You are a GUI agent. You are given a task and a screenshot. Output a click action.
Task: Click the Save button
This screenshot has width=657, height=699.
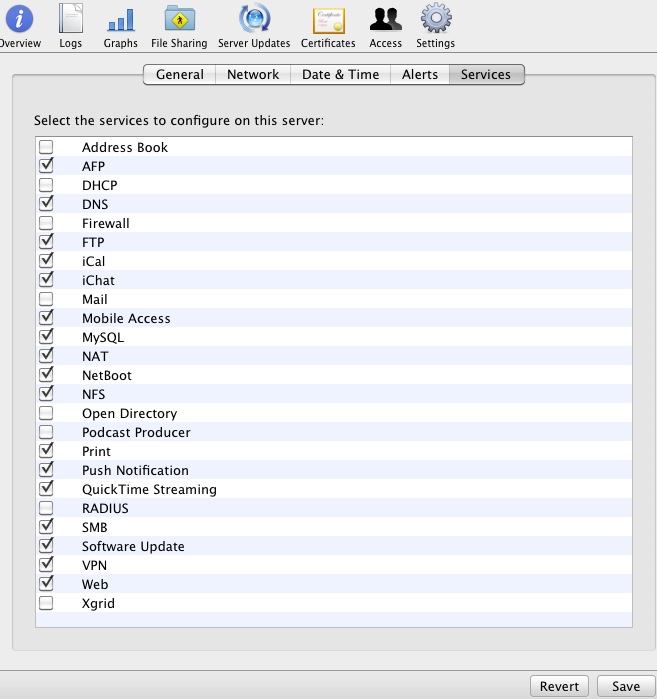pos(626,686)
